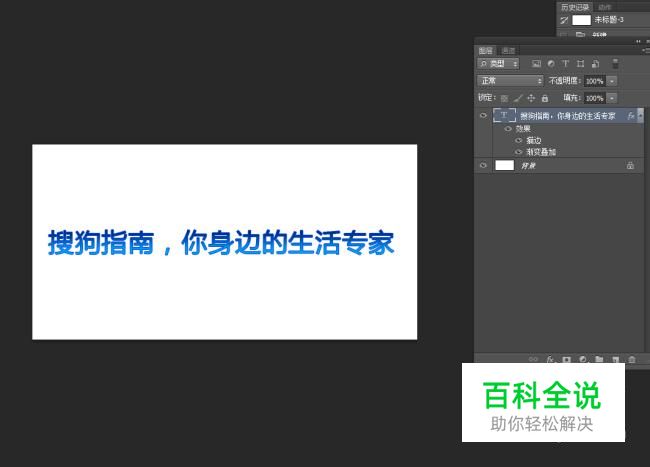Viewport: 650px width, 467px height.
Task: Open the fill slider arrow
Action: tap(612, 98)
